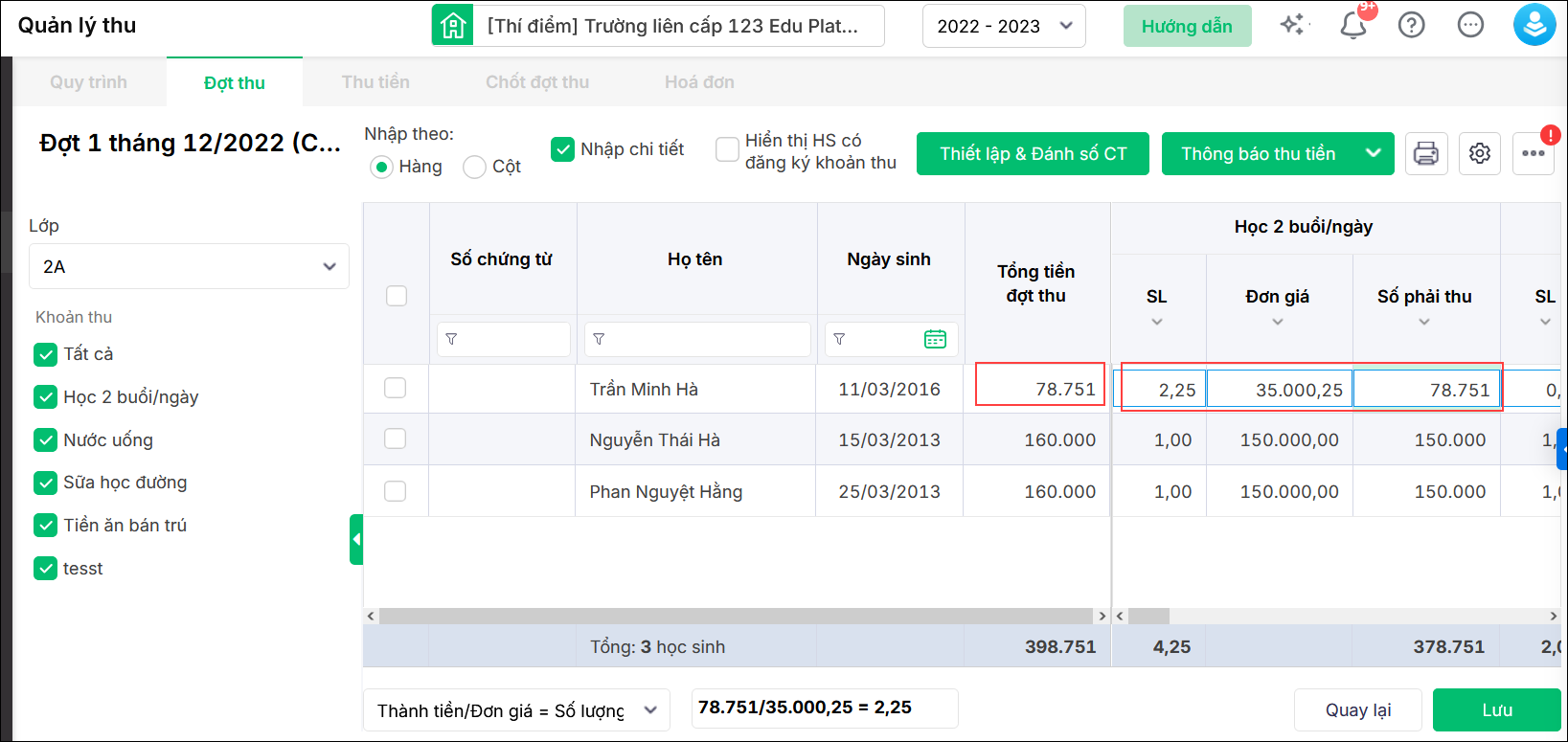Switch to the Chốt đợt thu tab
The image size is (1568, 742).
(537, 82)
